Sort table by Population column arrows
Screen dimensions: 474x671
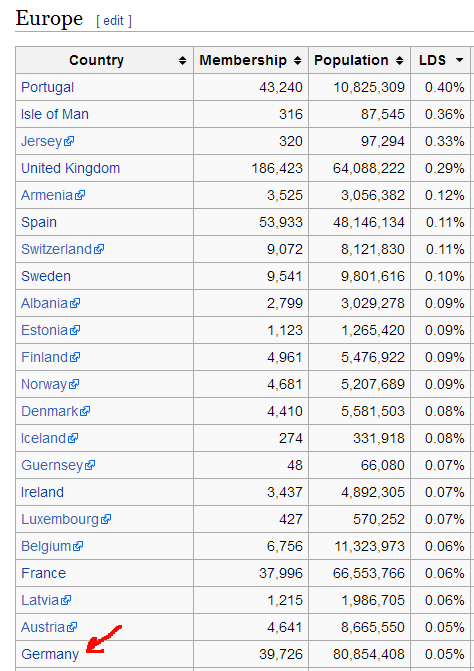pyautogui.click(x=400, y=60)
